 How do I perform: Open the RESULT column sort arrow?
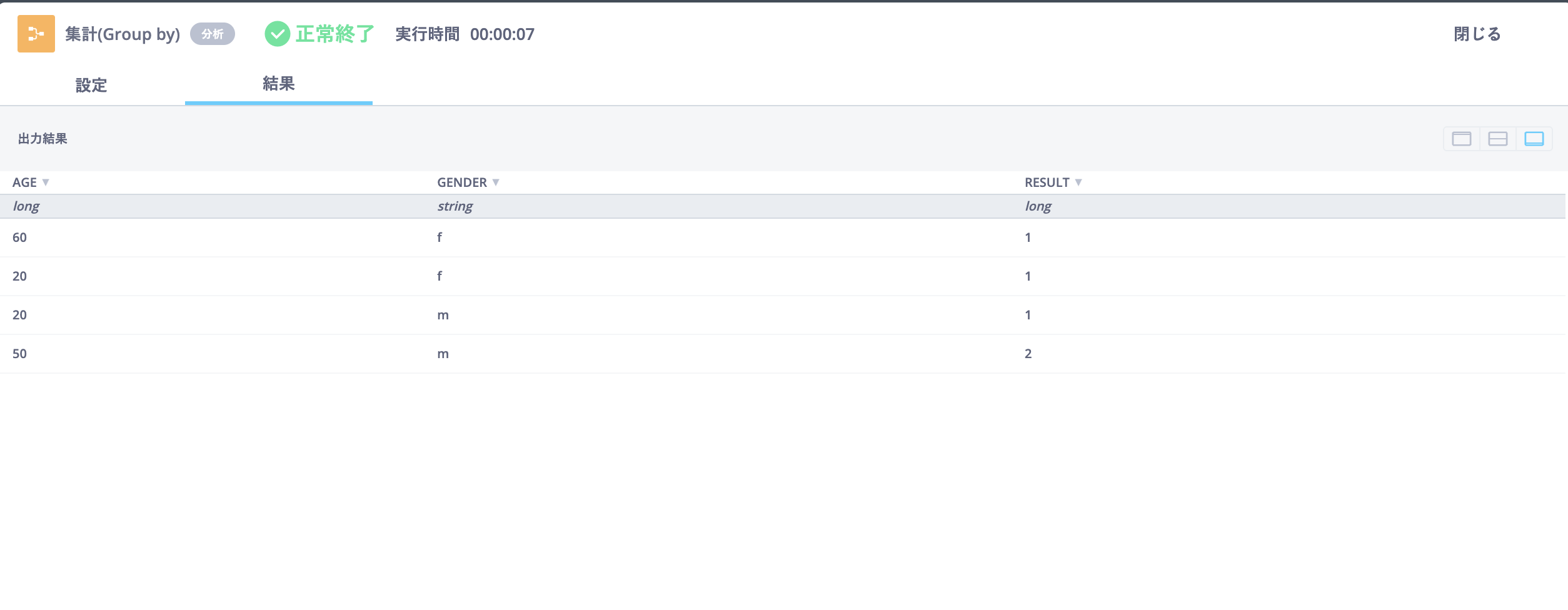pyautogui.click(x=1078, y=182)
